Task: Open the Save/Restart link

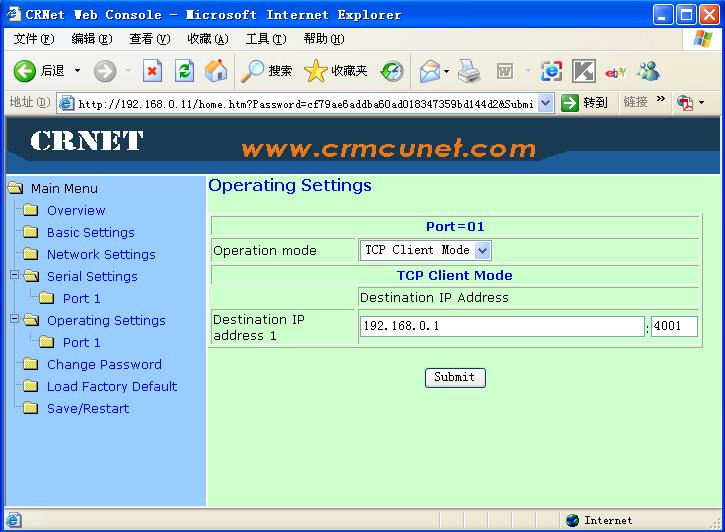Action: tap(88, 408)
